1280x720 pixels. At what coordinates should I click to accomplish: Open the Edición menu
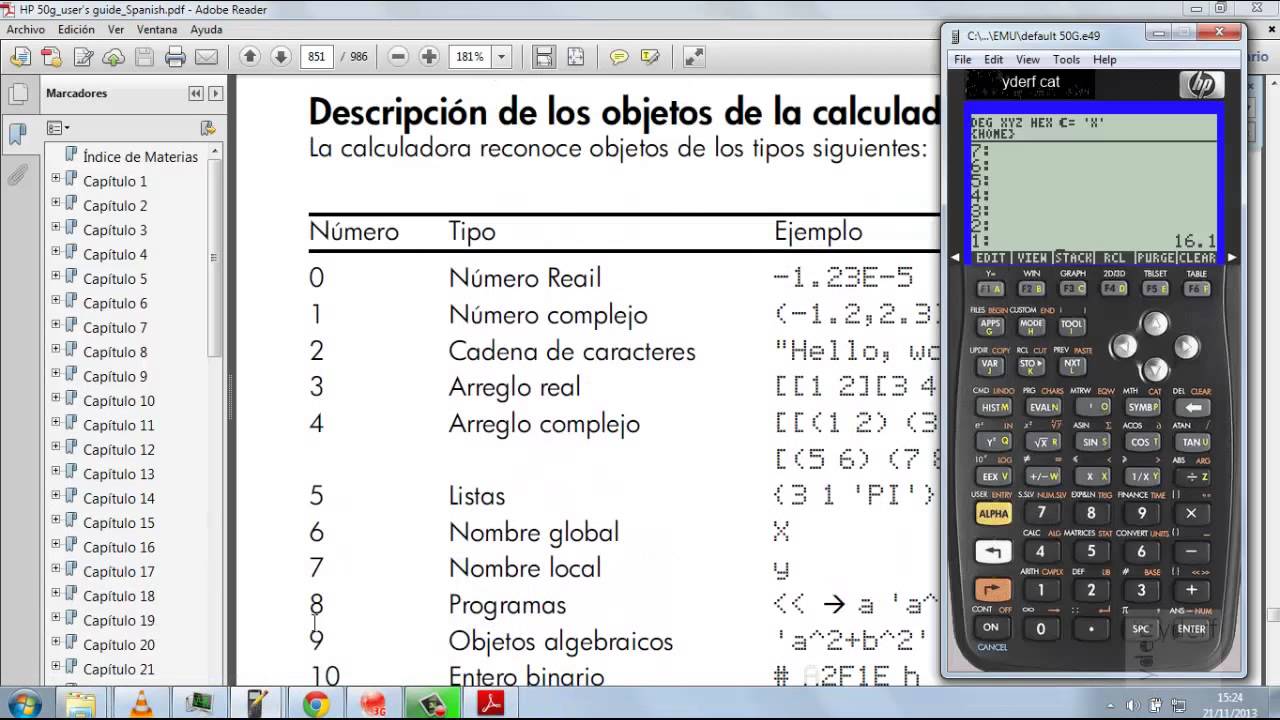[x=76, y=30]
